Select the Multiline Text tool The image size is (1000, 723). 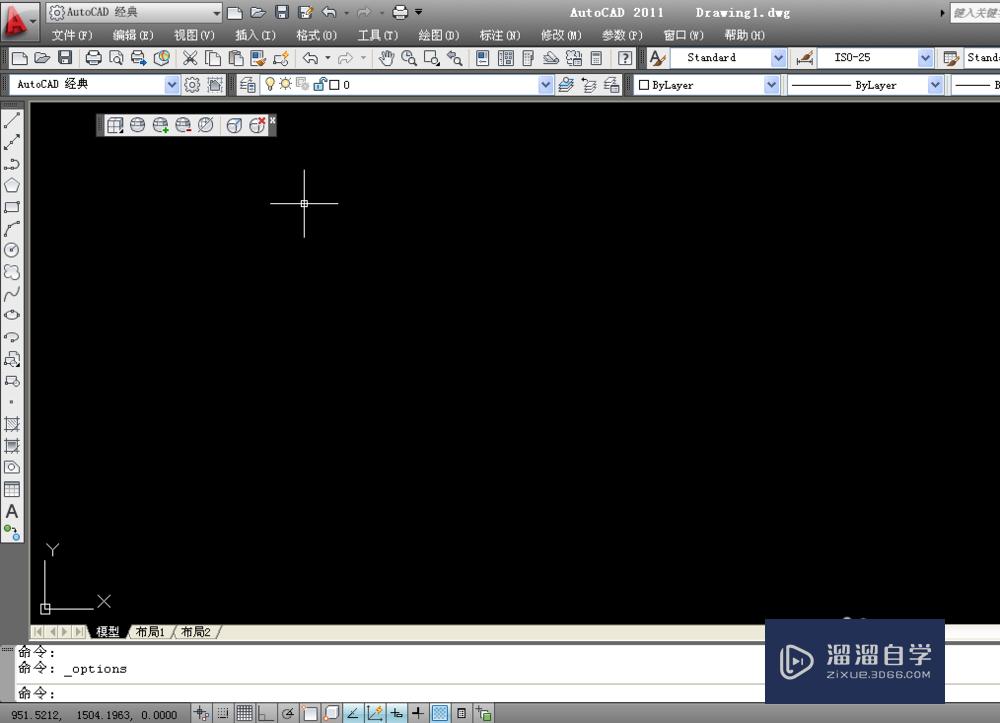click(x=12, y=511)
